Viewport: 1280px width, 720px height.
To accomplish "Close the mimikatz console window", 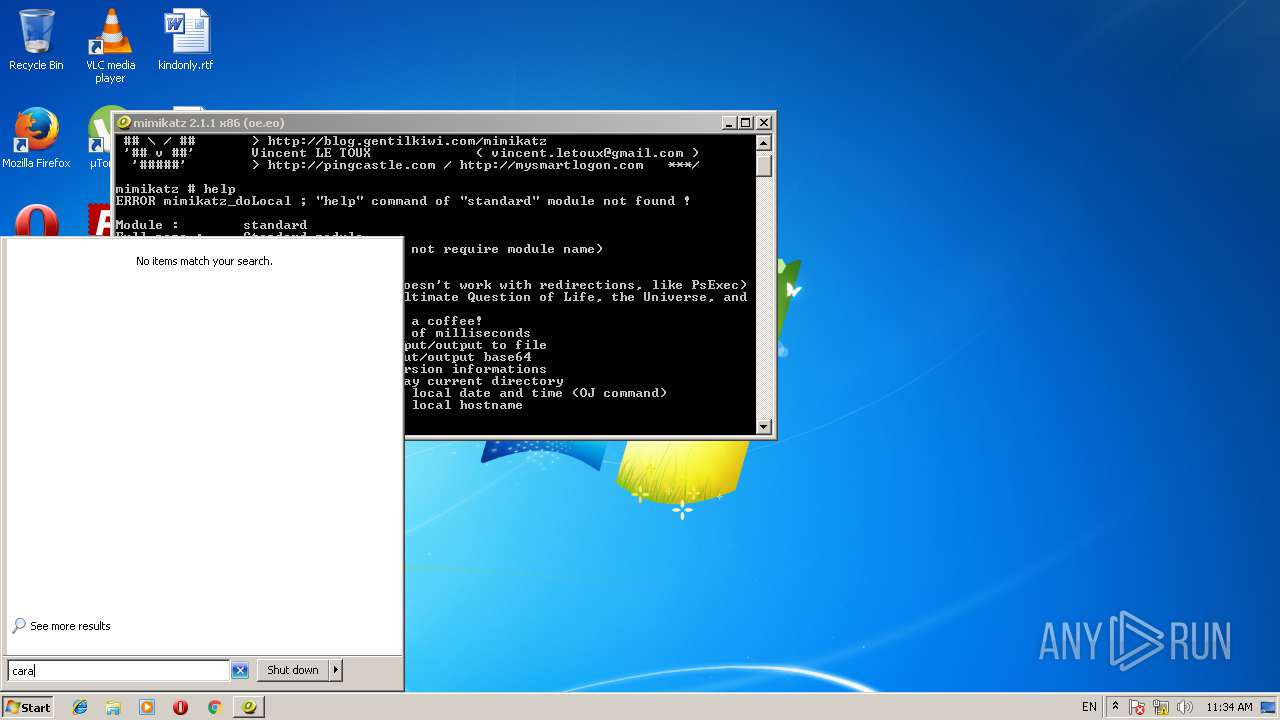I will point(764,122).
